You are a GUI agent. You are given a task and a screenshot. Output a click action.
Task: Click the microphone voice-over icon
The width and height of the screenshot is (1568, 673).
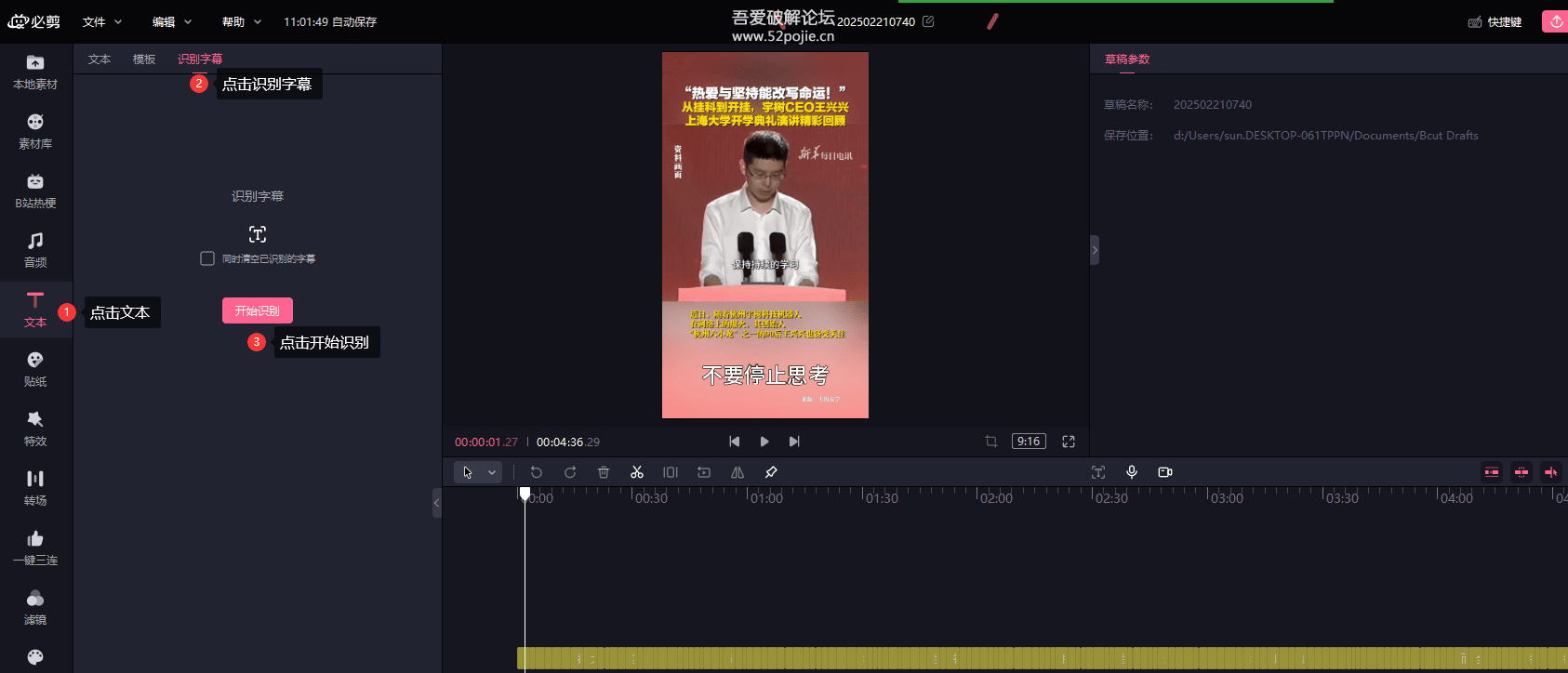(x=1132, y=472)
